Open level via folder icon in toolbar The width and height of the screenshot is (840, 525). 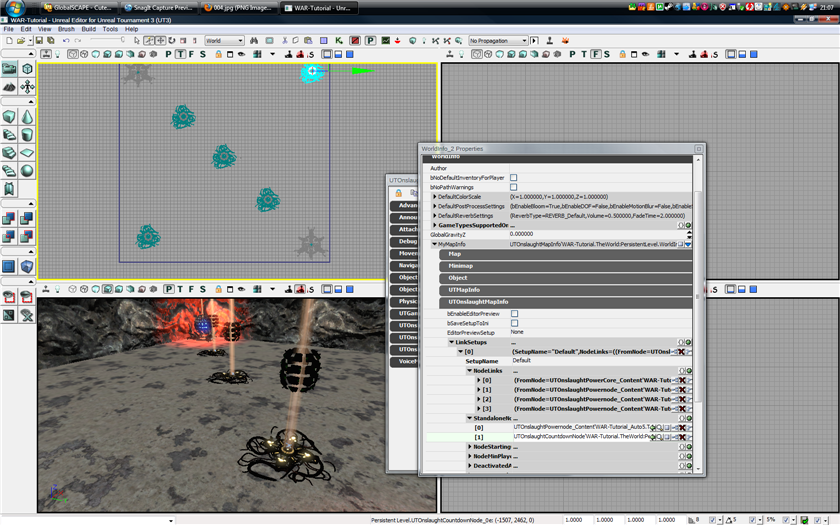pos(21,41)
